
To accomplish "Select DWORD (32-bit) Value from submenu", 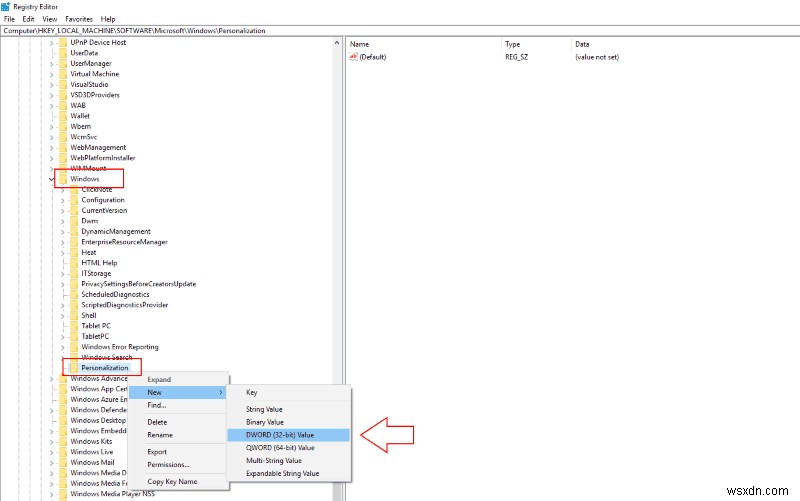I will tap(288, 435).
